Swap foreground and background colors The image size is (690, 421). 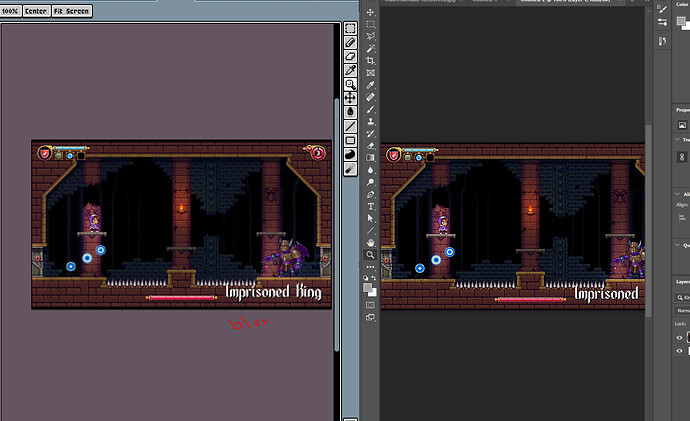[x=374, y=278]
